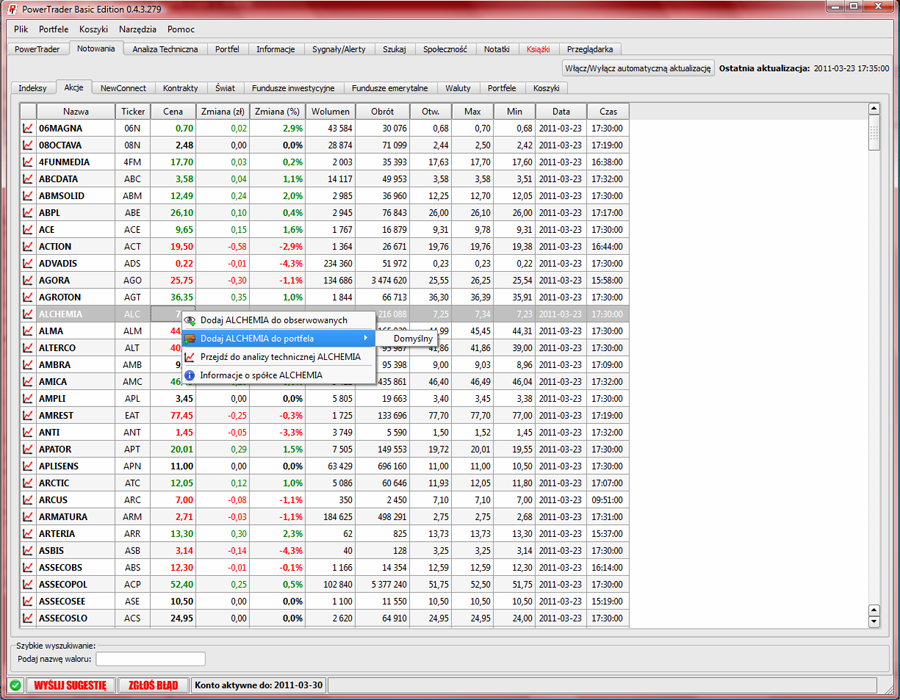Click ZGŁOŚ BŁĄD button
The height and width of the screenshot is (700, 900).
point(153,685)
